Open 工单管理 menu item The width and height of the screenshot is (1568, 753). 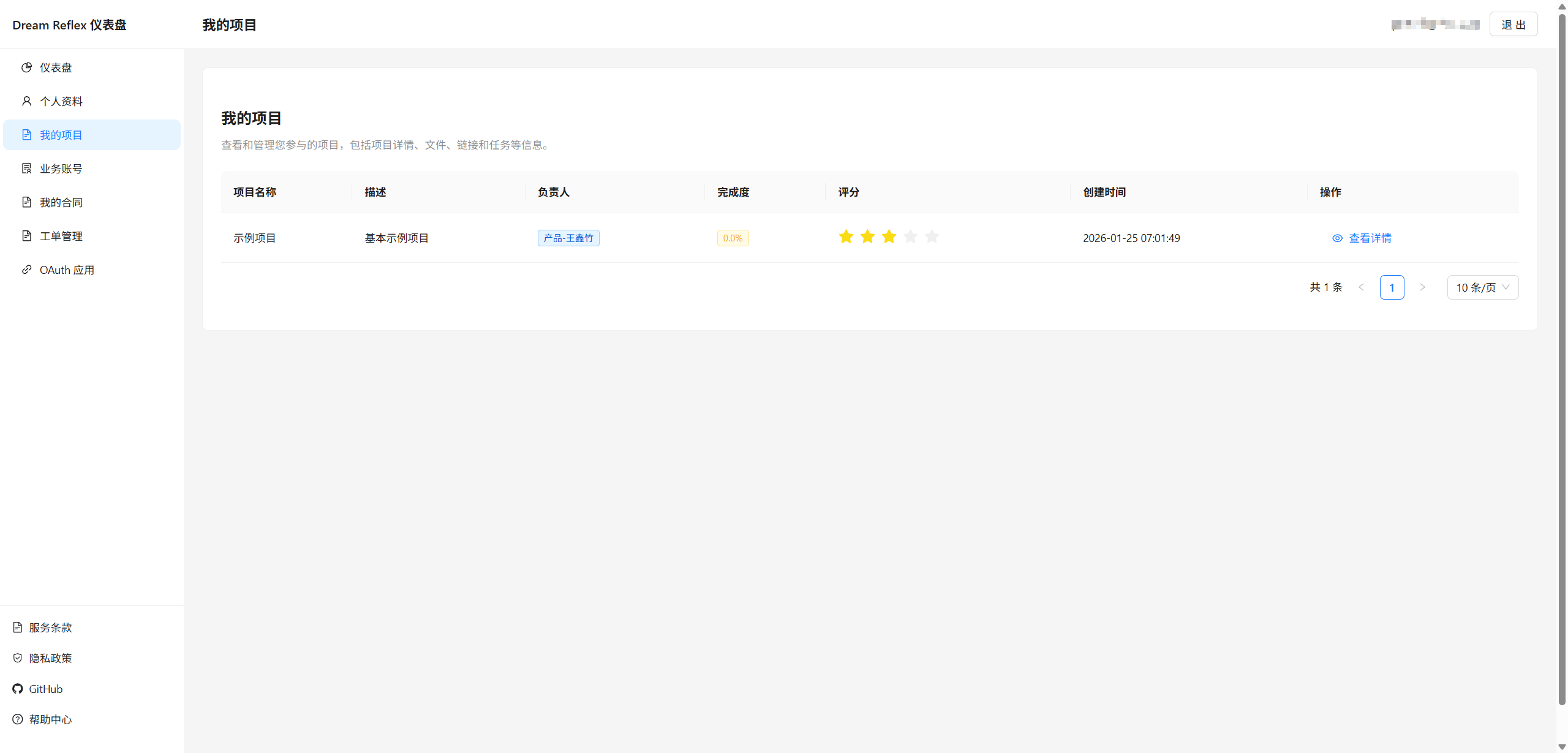tap(61, 236)
